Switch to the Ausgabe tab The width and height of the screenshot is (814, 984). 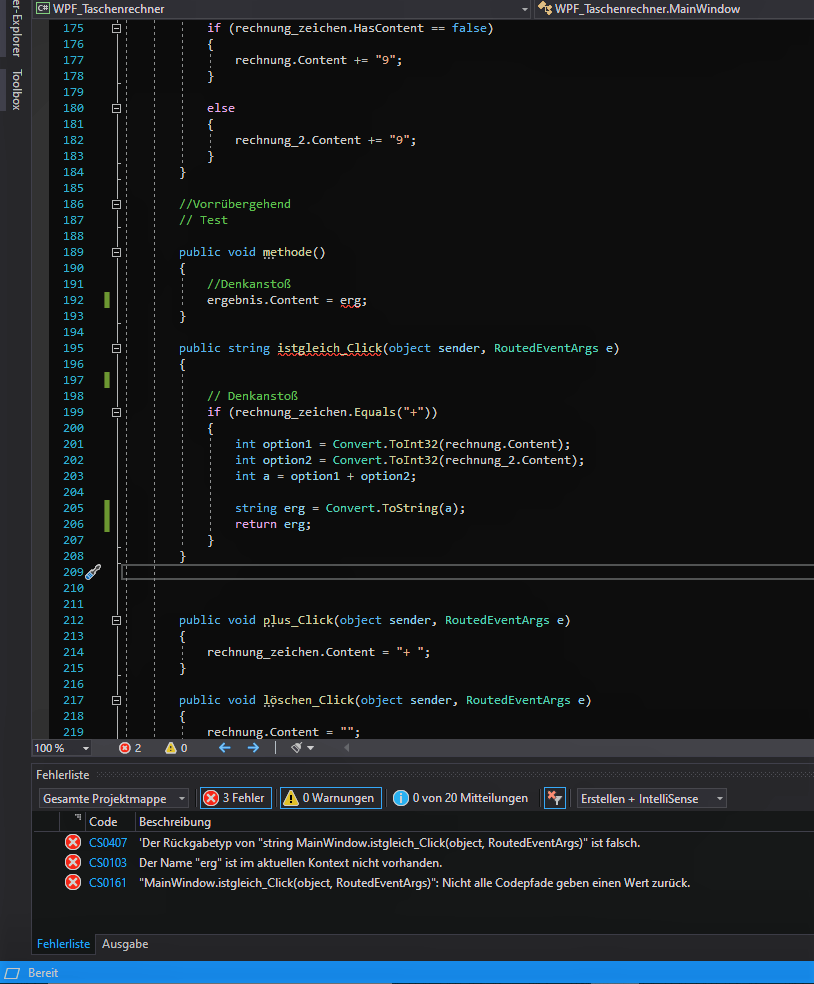point(125,943)
